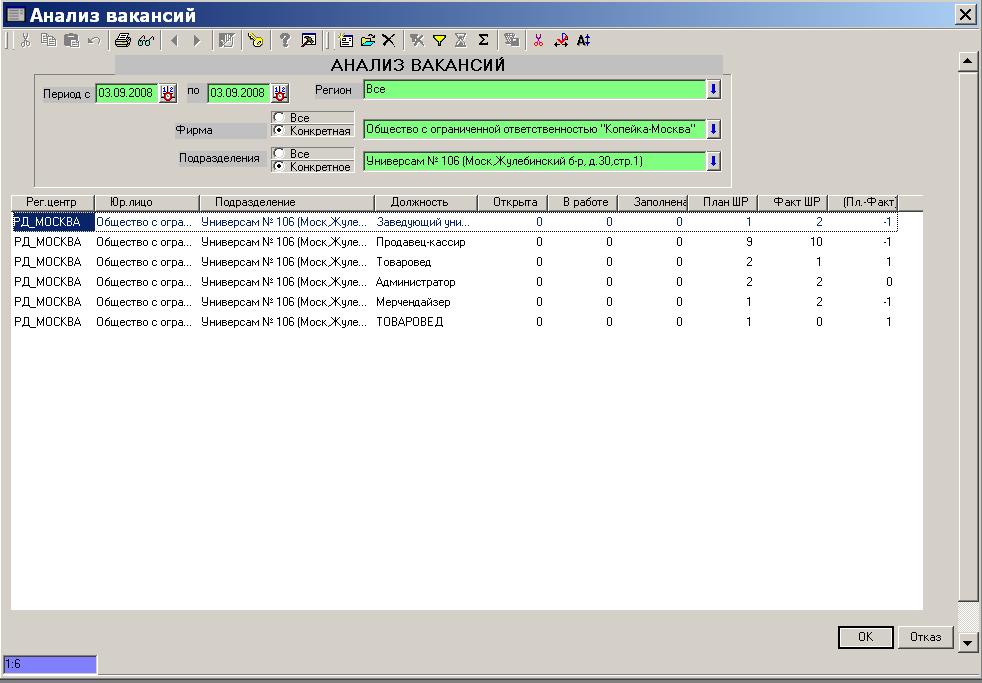
Task: Click the Print icon in toolbar
Action: pyautogui.click(x=122, y=41)
